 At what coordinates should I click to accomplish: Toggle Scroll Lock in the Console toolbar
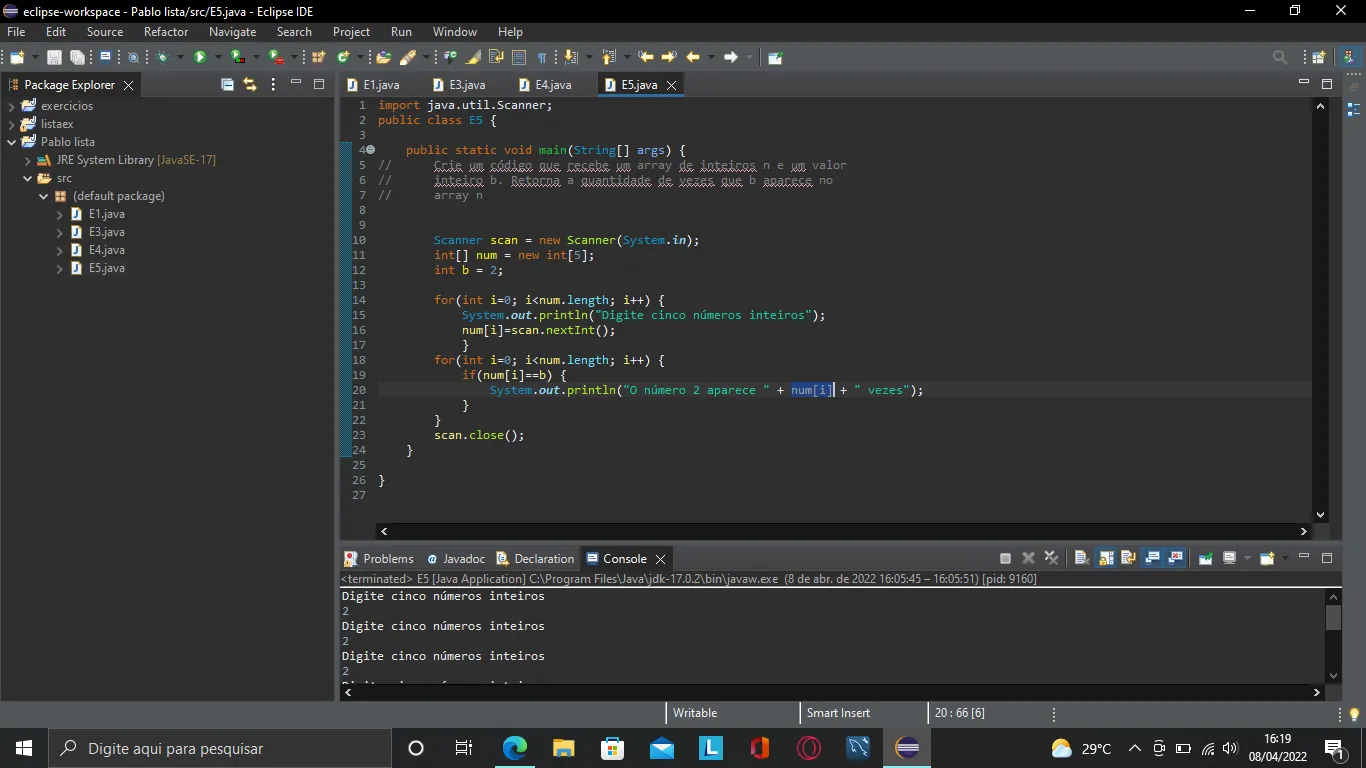pyautogui.click(x=1106, y=558)
